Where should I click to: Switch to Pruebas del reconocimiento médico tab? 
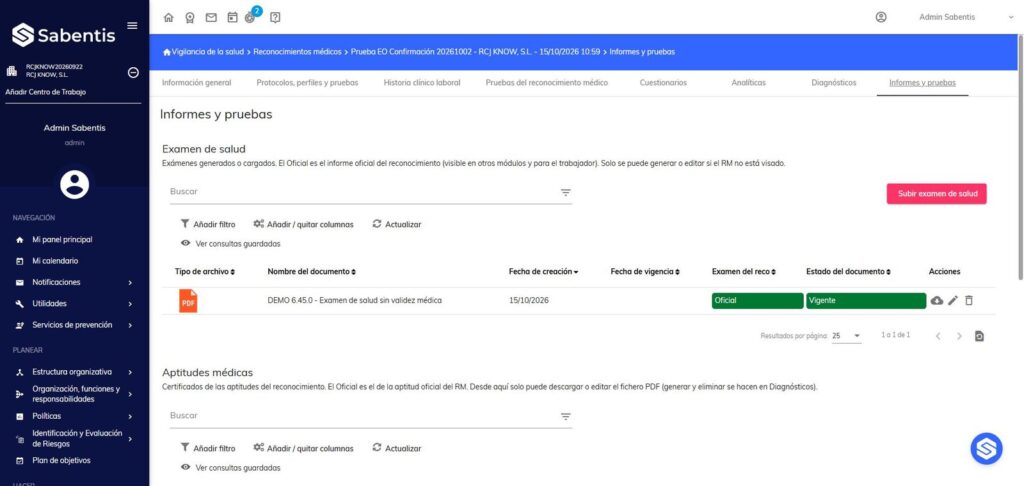[547, 83]
